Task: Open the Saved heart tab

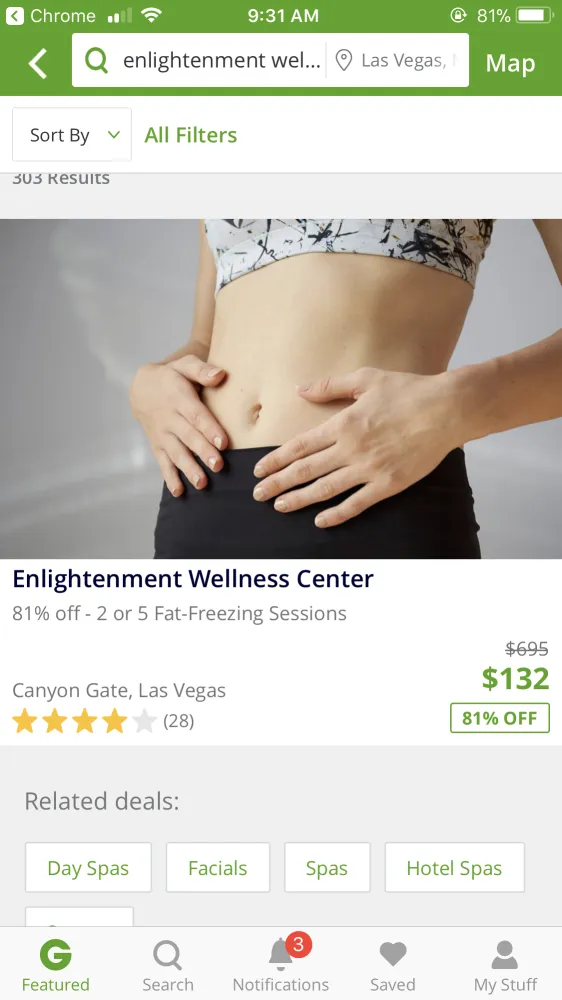Action: click(x=392, y=964)
